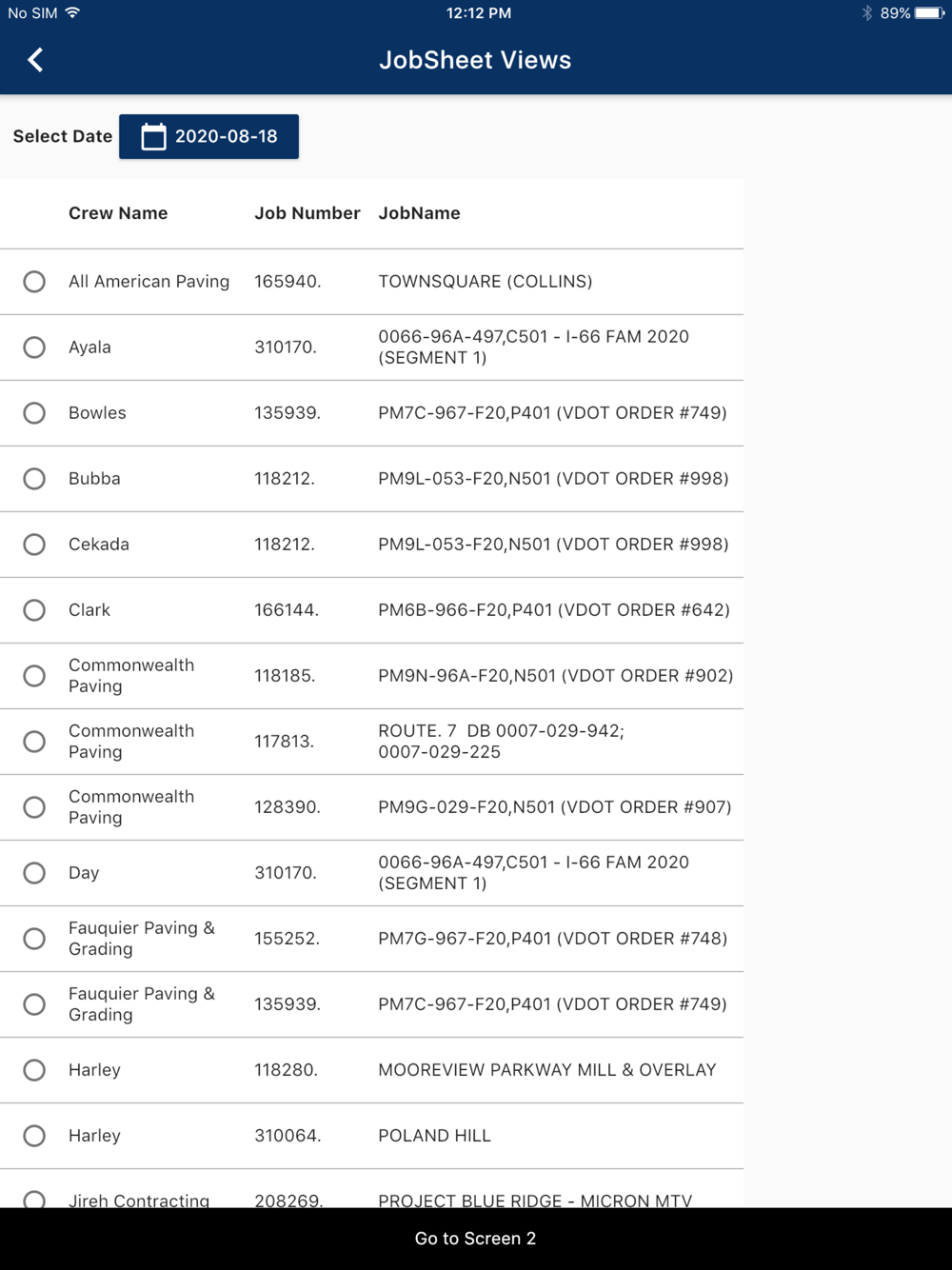Select the All American Paving radio button
Screen dimensions: 952x1270
click(34, 282)
